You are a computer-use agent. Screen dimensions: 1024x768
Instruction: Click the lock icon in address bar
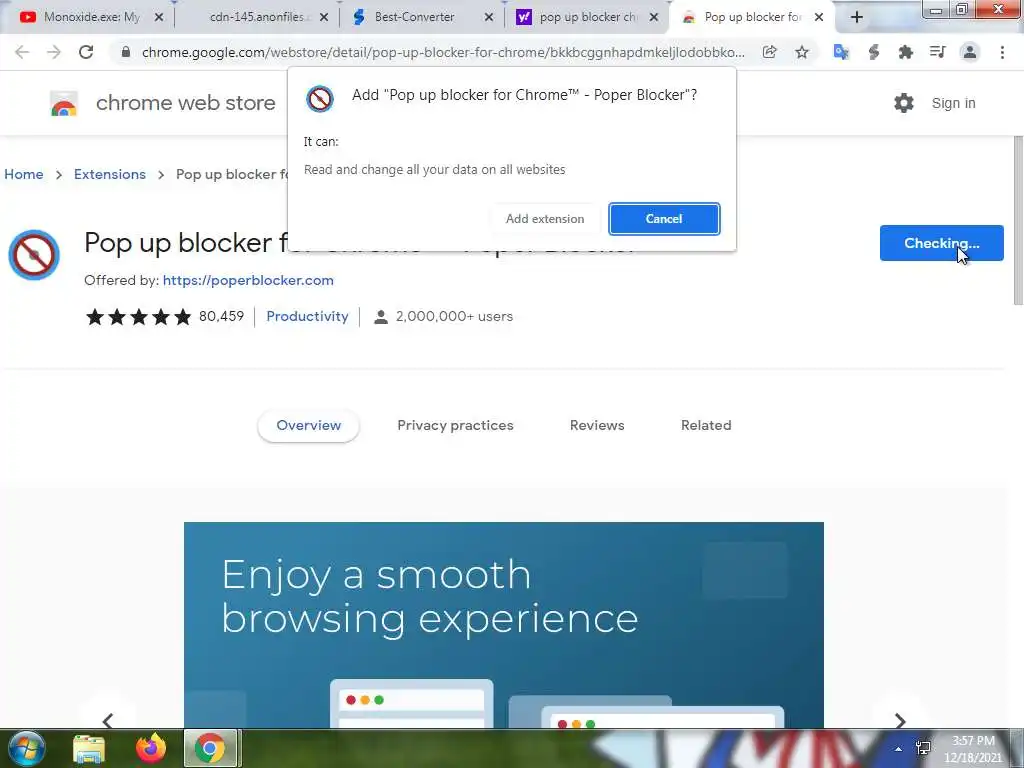(126, 52)
